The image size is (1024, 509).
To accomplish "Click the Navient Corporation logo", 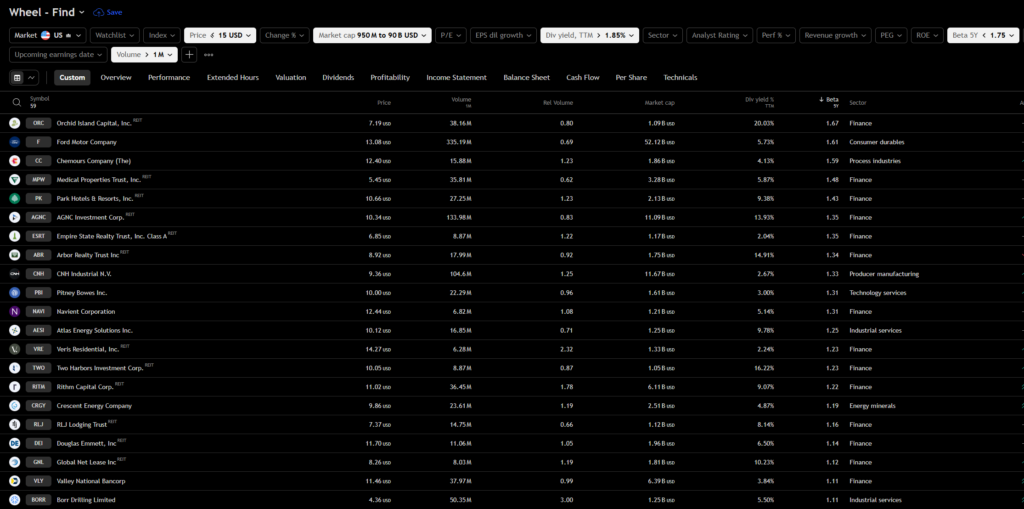I will [14, 312].
